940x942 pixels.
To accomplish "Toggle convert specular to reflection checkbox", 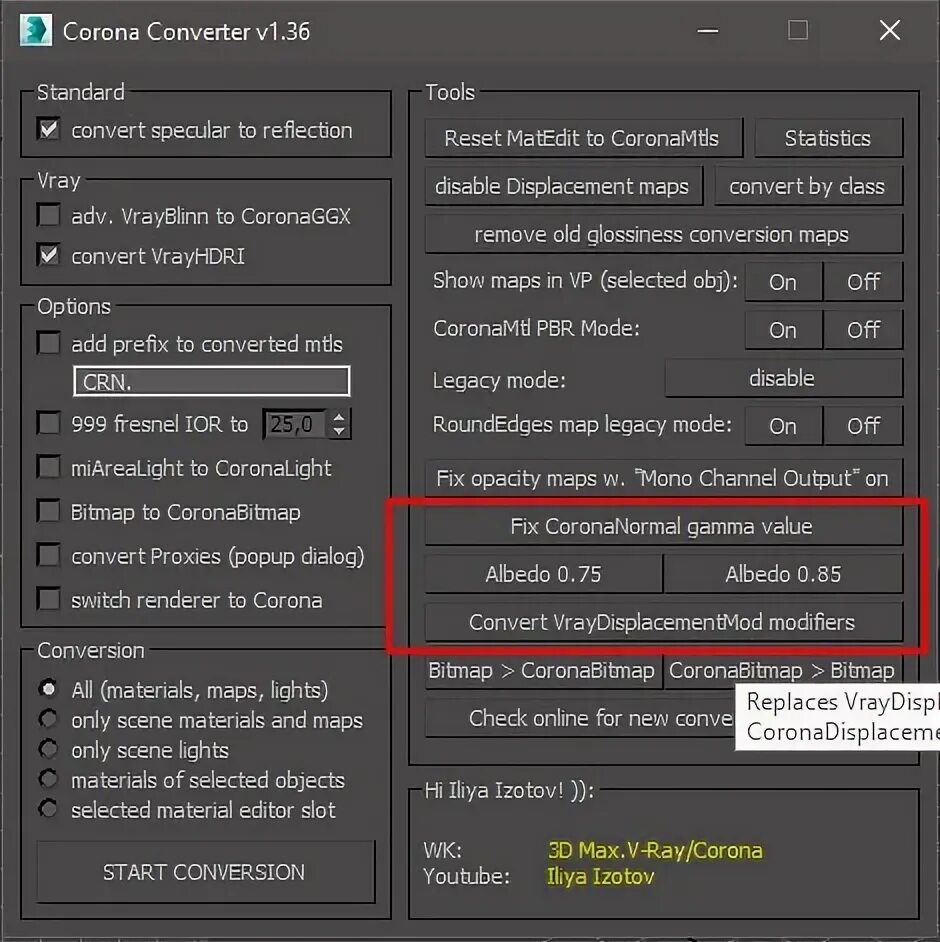I will [49, 129].
